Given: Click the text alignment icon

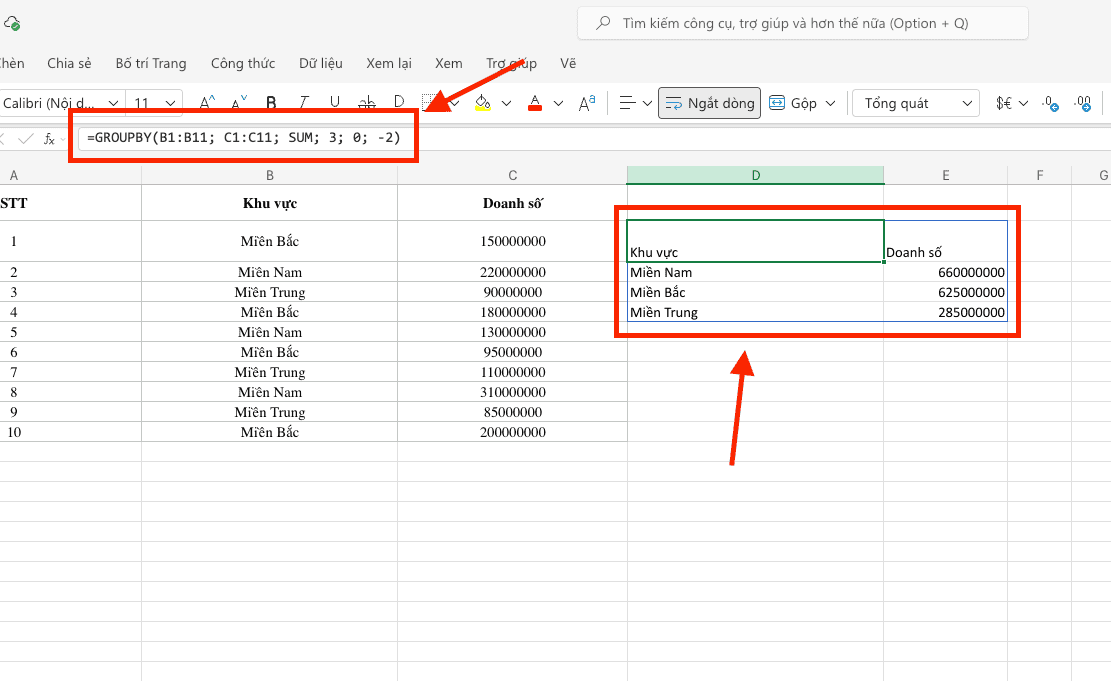Looking at the screenshot, I should pos(627,103).
